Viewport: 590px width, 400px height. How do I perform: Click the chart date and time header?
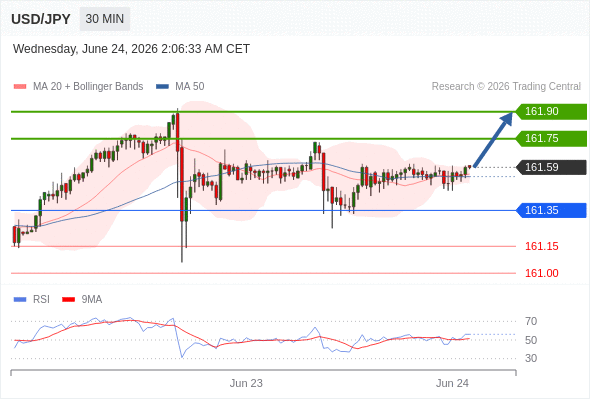pos(131,49)
